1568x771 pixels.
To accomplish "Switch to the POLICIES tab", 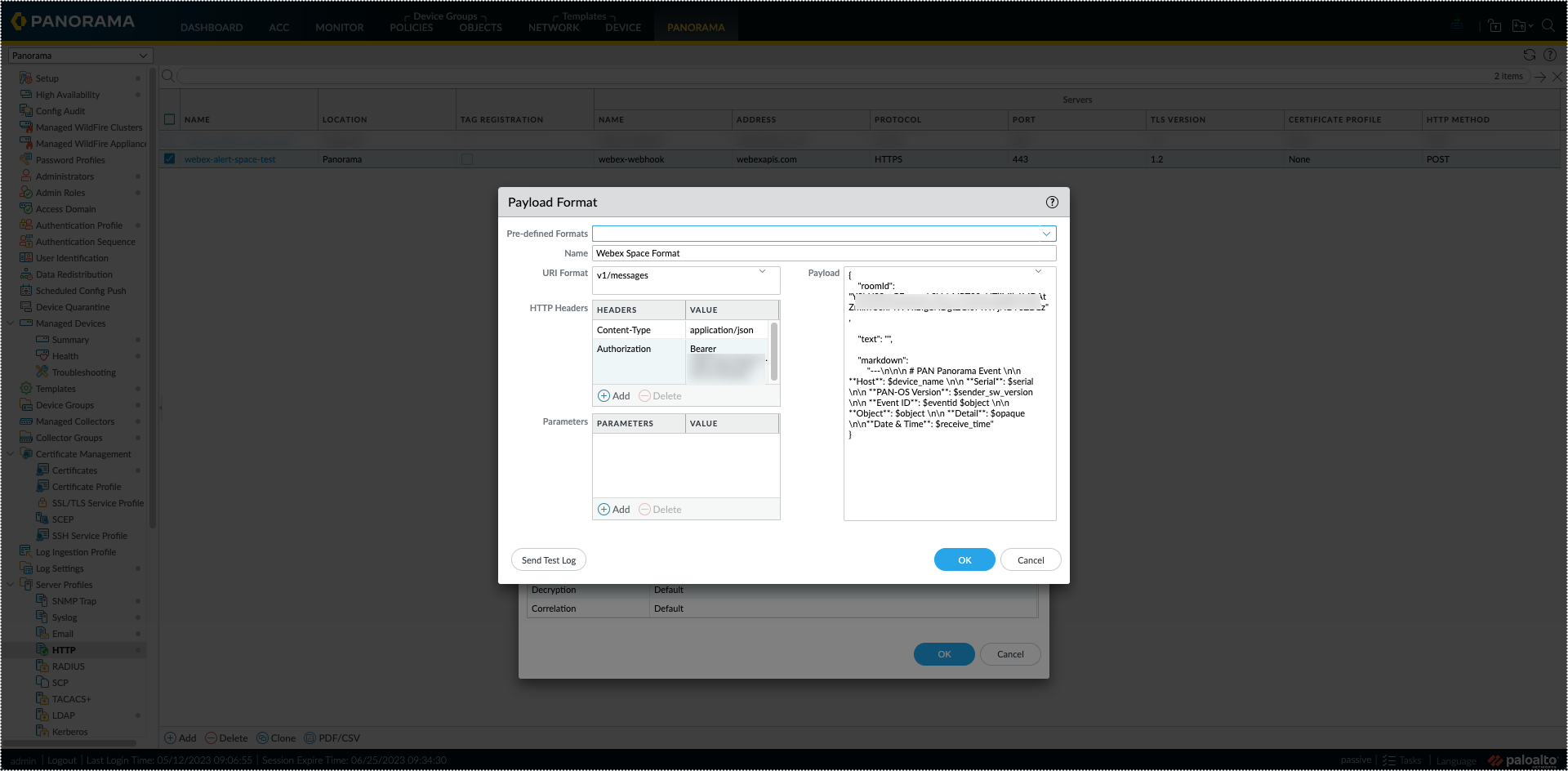I will pyautogui.click(x=412, y=28).
